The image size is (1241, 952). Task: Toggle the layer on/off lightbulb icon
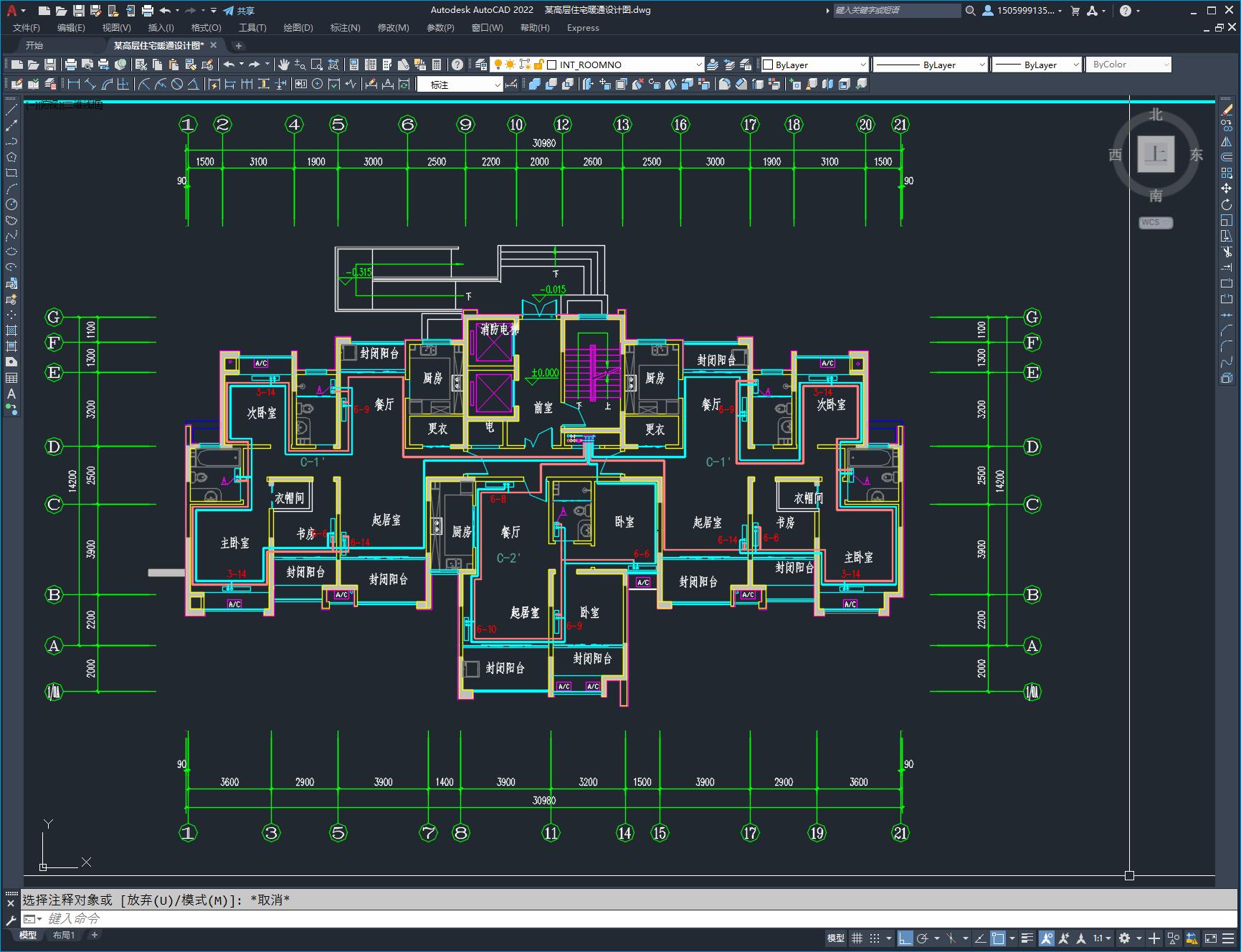pos(498,65)
